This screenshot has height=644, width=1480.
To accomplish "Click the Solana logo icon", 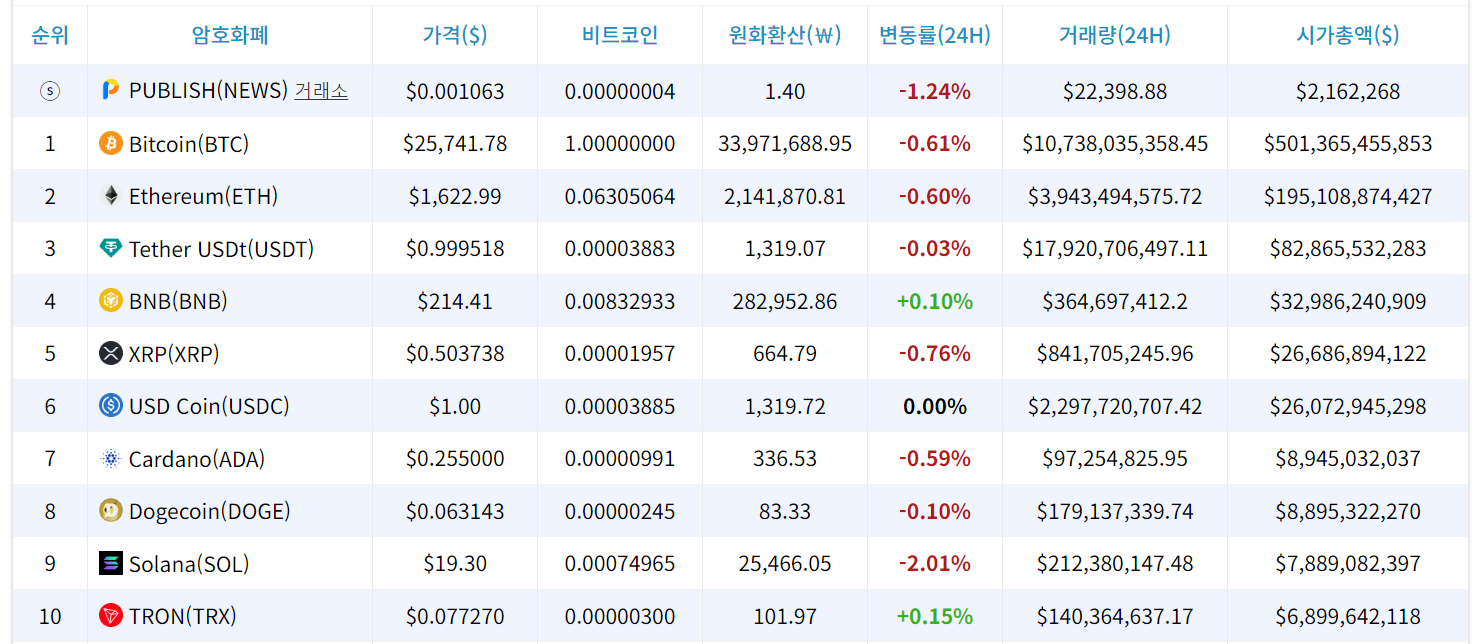I will (x=111, y=564).
